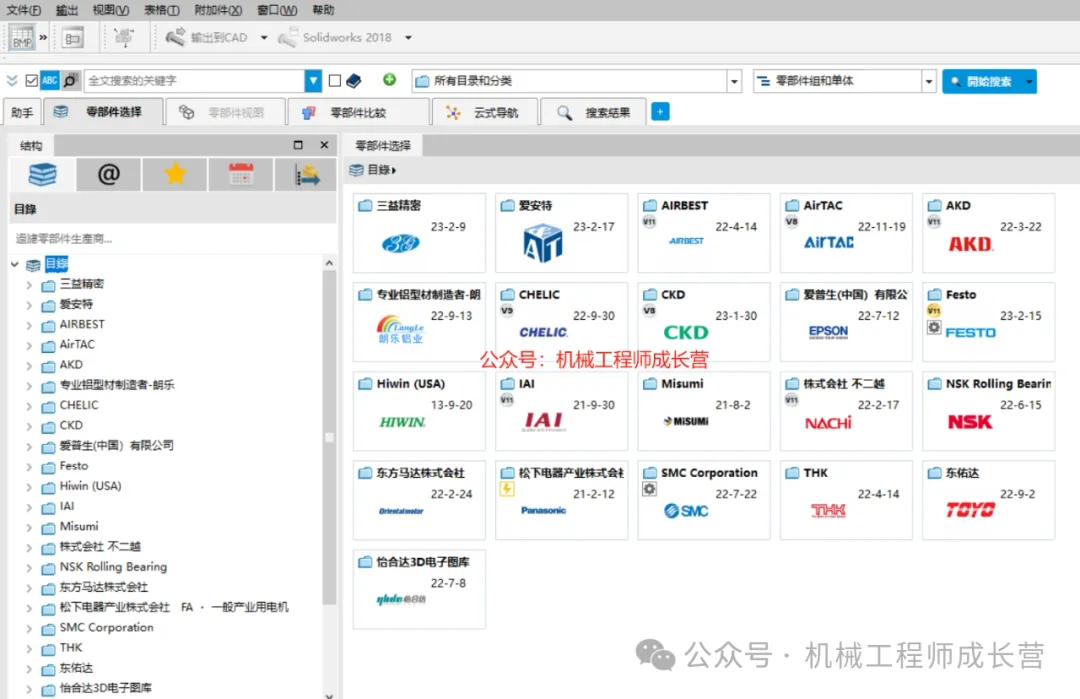
Task: Open the AKD catalog card
Action: click(988, 233)
